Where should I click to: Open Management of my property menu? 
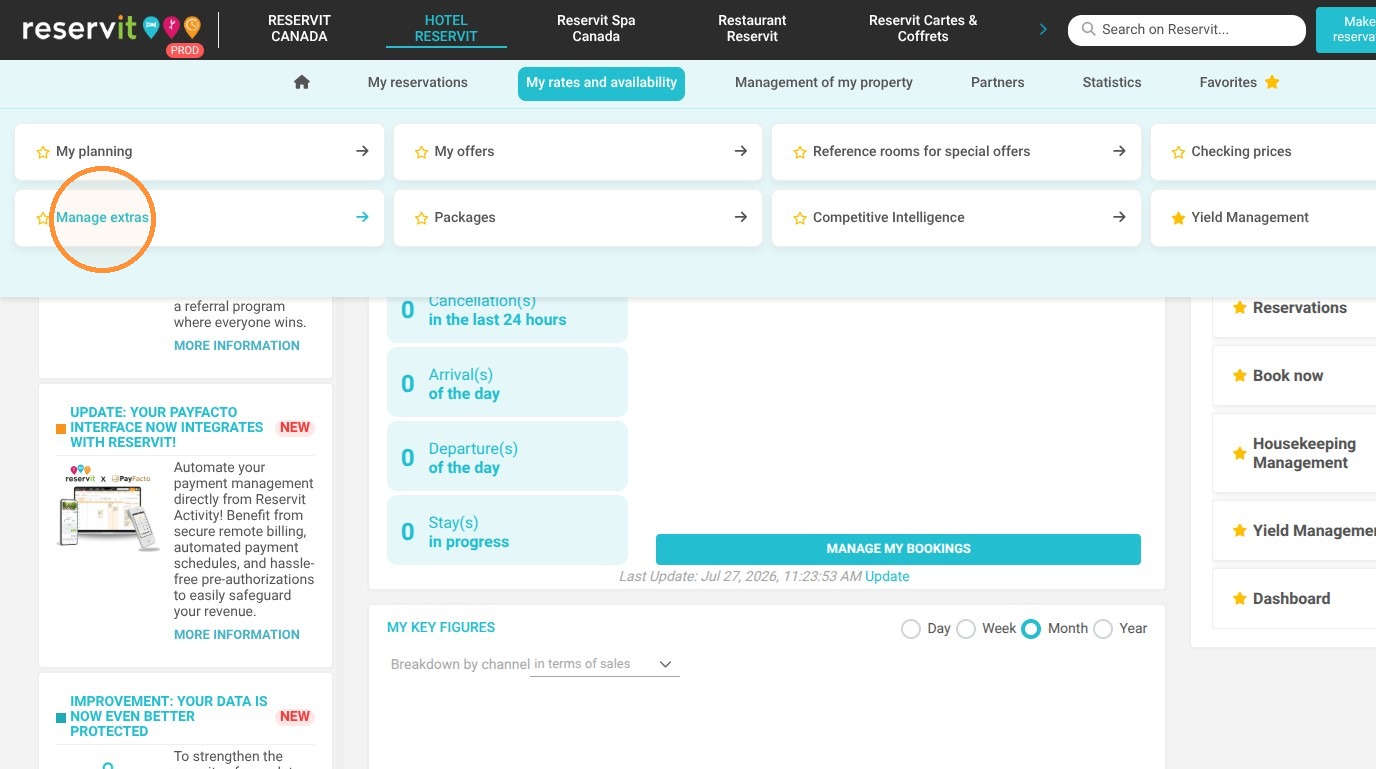tap(824, 82)
